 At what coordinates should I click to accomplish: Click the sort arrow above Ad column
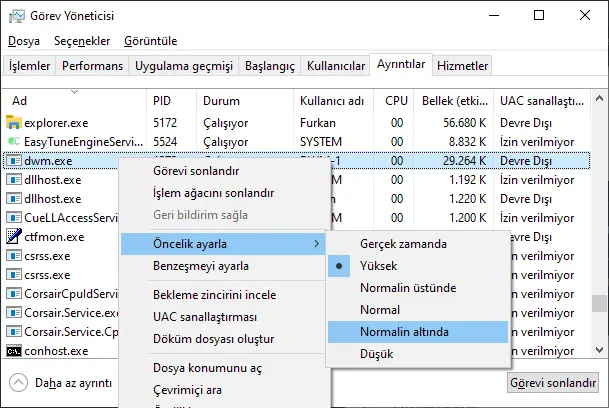(x=75, y=92)
